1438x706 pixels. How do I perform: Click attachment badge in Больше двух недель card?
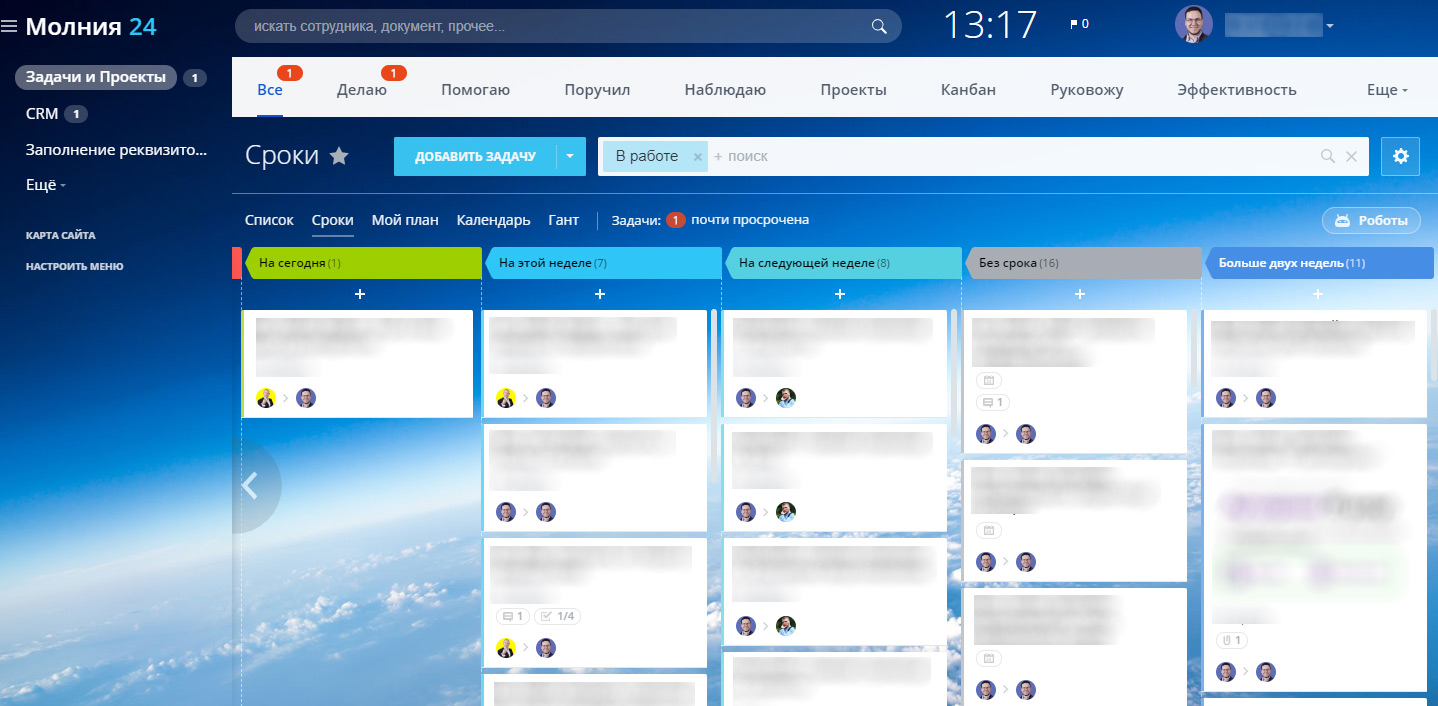coord(1231,640)
